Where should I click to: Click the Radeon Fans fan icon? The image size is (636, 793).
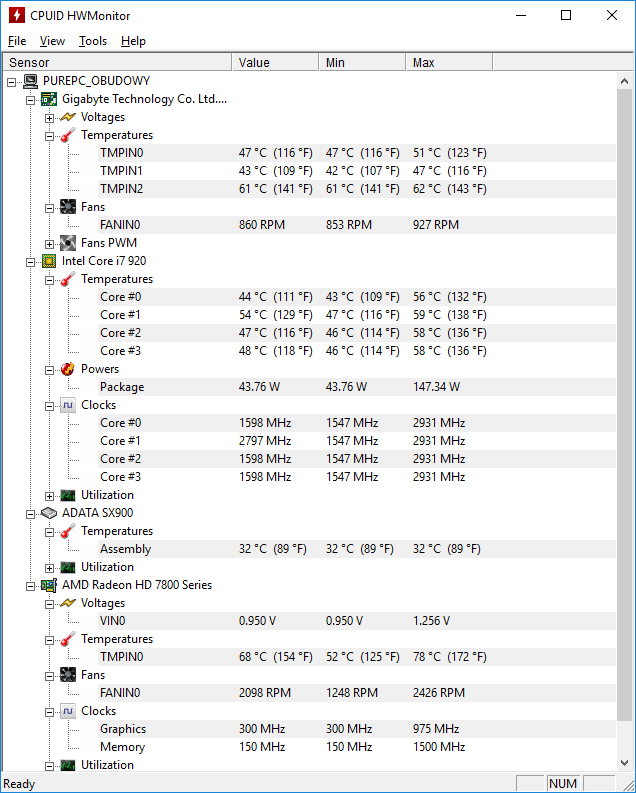(68, 675)
